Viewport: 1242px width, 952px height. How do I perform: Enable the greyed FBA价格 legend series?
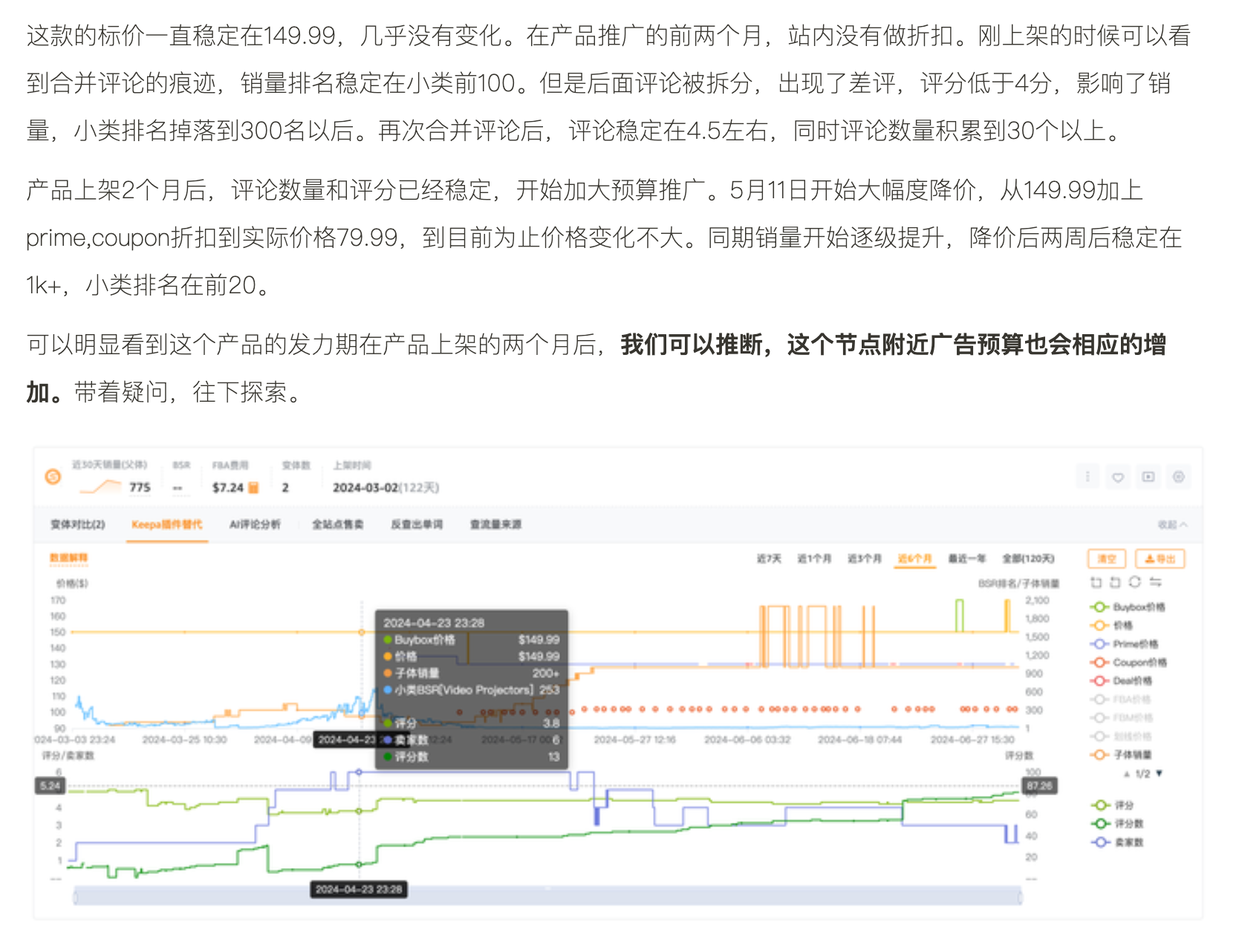(x=1122, y=699)
